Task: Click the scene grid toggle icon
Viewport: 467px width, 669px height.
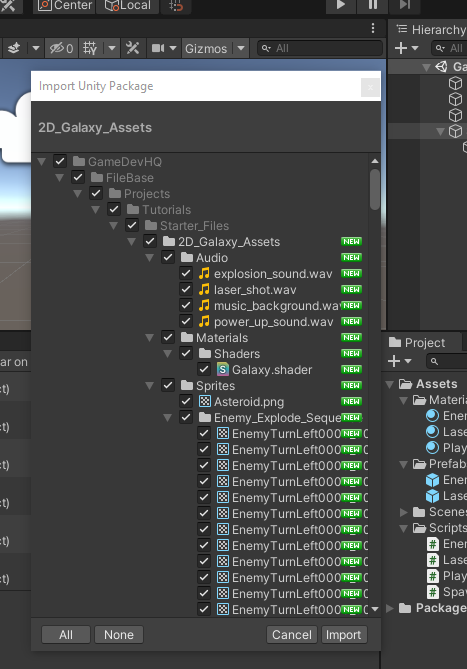Action: (x=90, y=48)
